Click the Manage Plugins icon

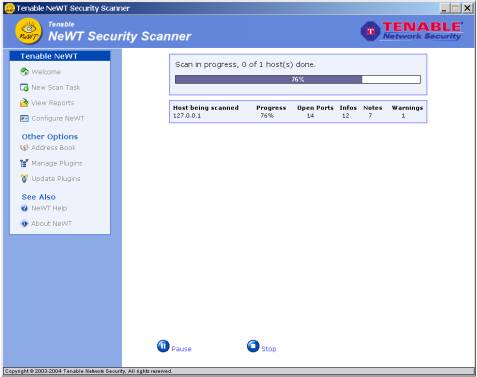pyautogui.click(x=24, y=163)
